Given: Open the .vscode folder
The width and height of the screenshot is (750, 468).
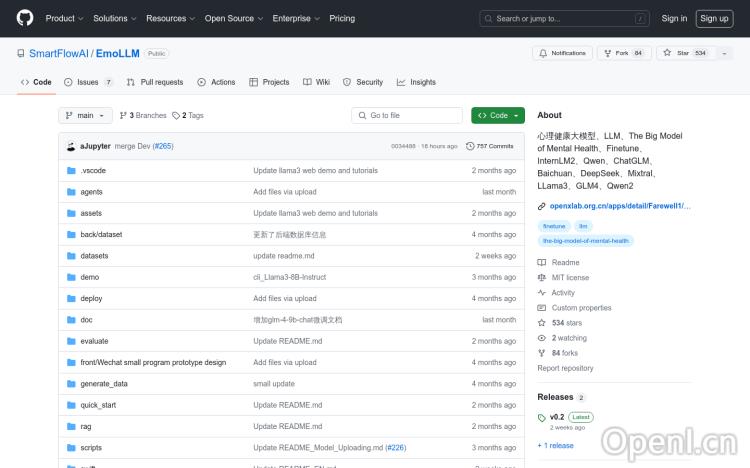Looking at the screenshot, I should pyautogui.click(x=93, y=171).
